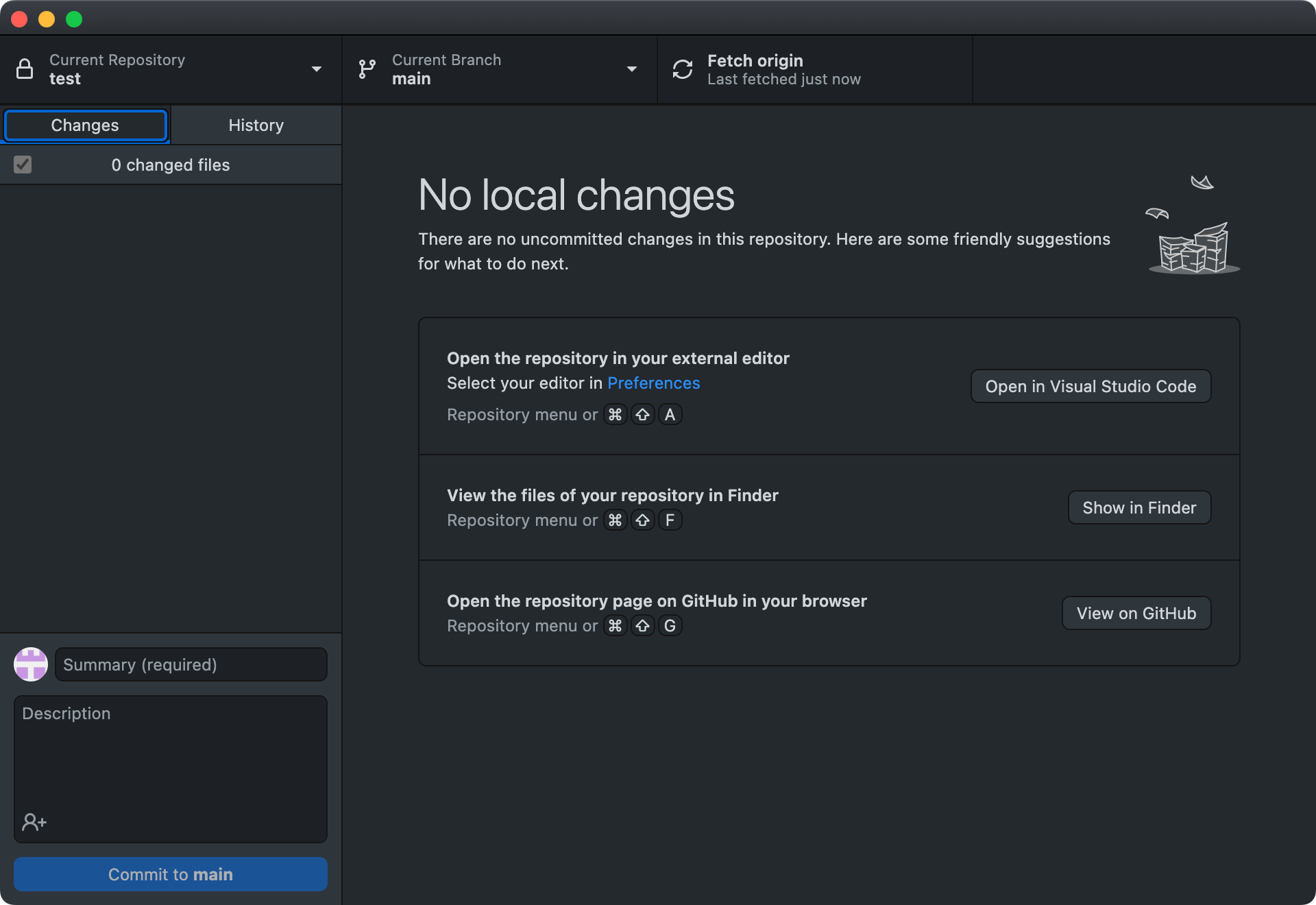Click the branch graph icon

pos(367,69)
